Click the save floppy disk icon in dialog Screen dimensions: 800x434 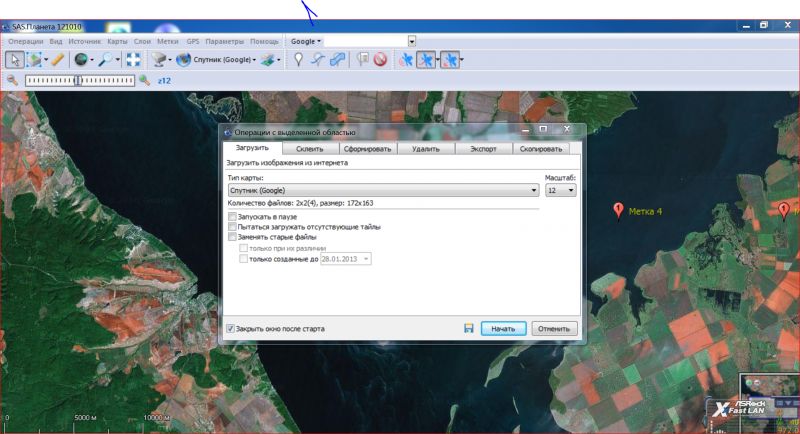point(468,328)
